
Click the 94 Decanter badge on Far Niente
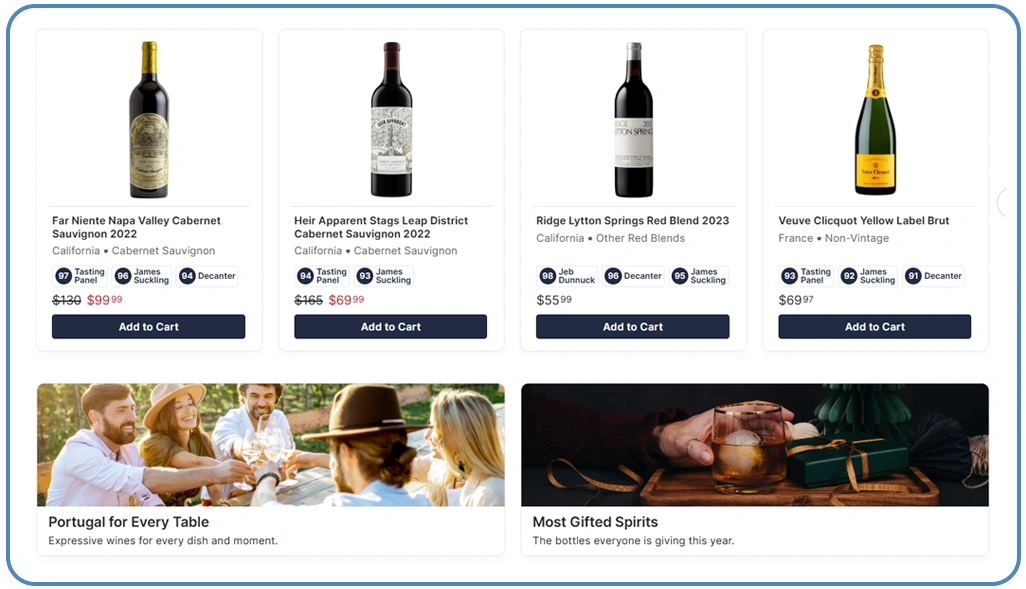point(207,276)
